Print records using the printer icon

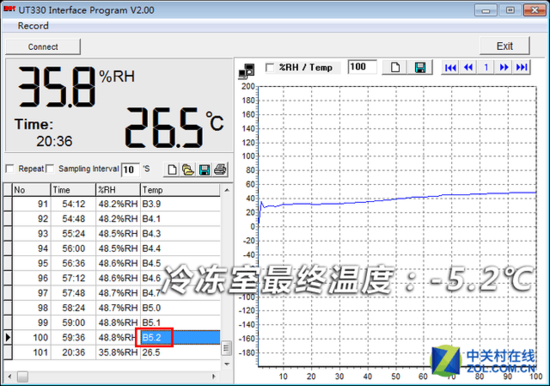pyautogui.click(x=220, y=170)
